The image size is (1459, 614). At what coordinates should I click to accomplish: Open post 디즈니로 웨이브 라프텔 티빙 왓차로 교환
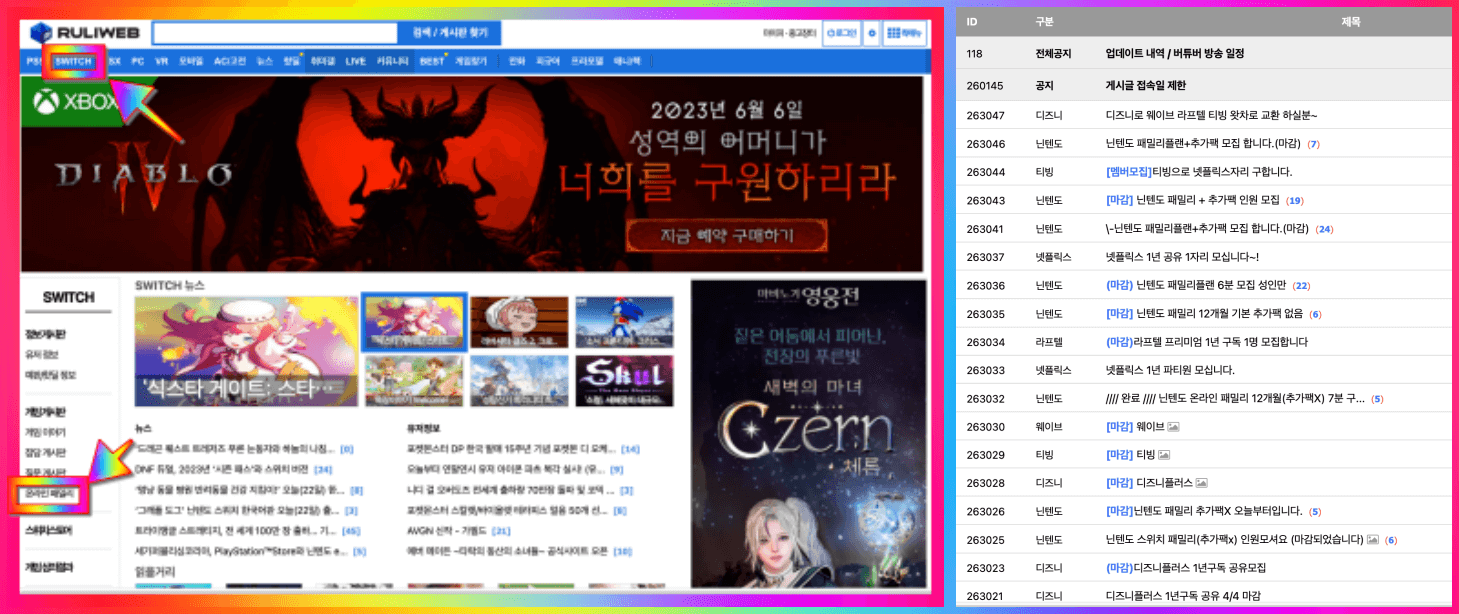[1211, 115]
